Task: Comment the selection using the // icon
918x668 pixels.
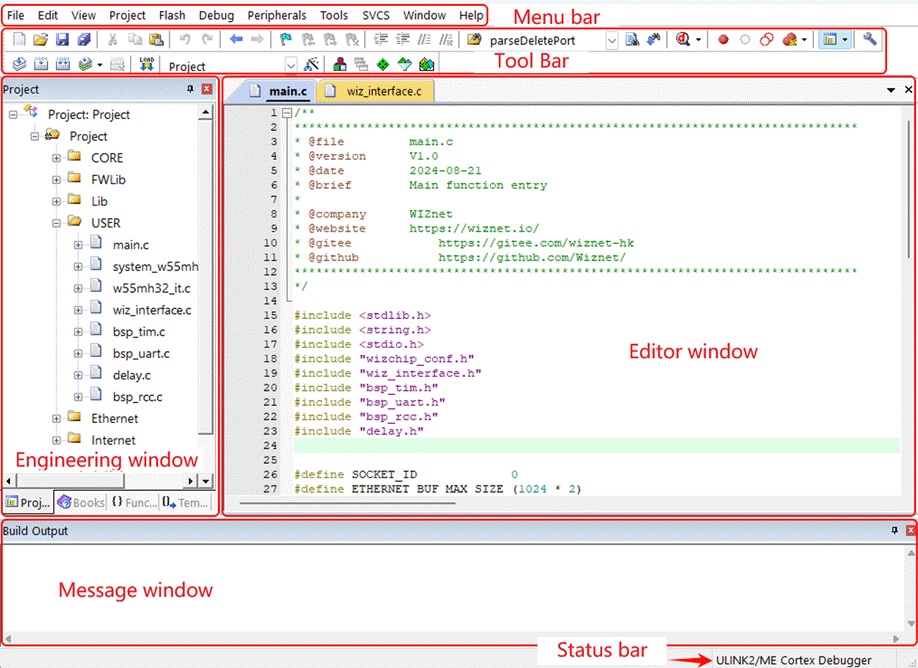Action: (424, 40)
